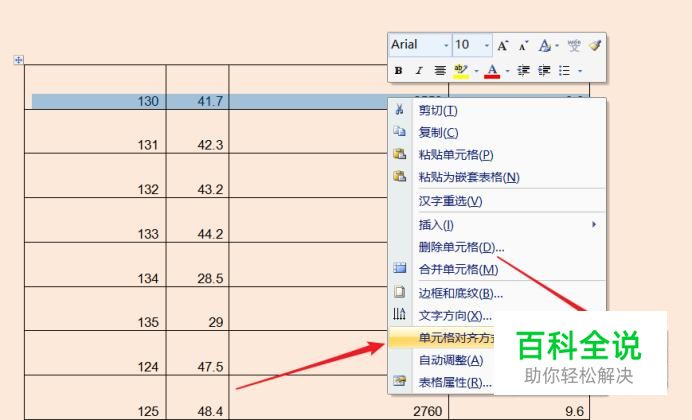Toggle italic formatting
692x420 pixels.
pyautogui.click(x=419, y=71)
